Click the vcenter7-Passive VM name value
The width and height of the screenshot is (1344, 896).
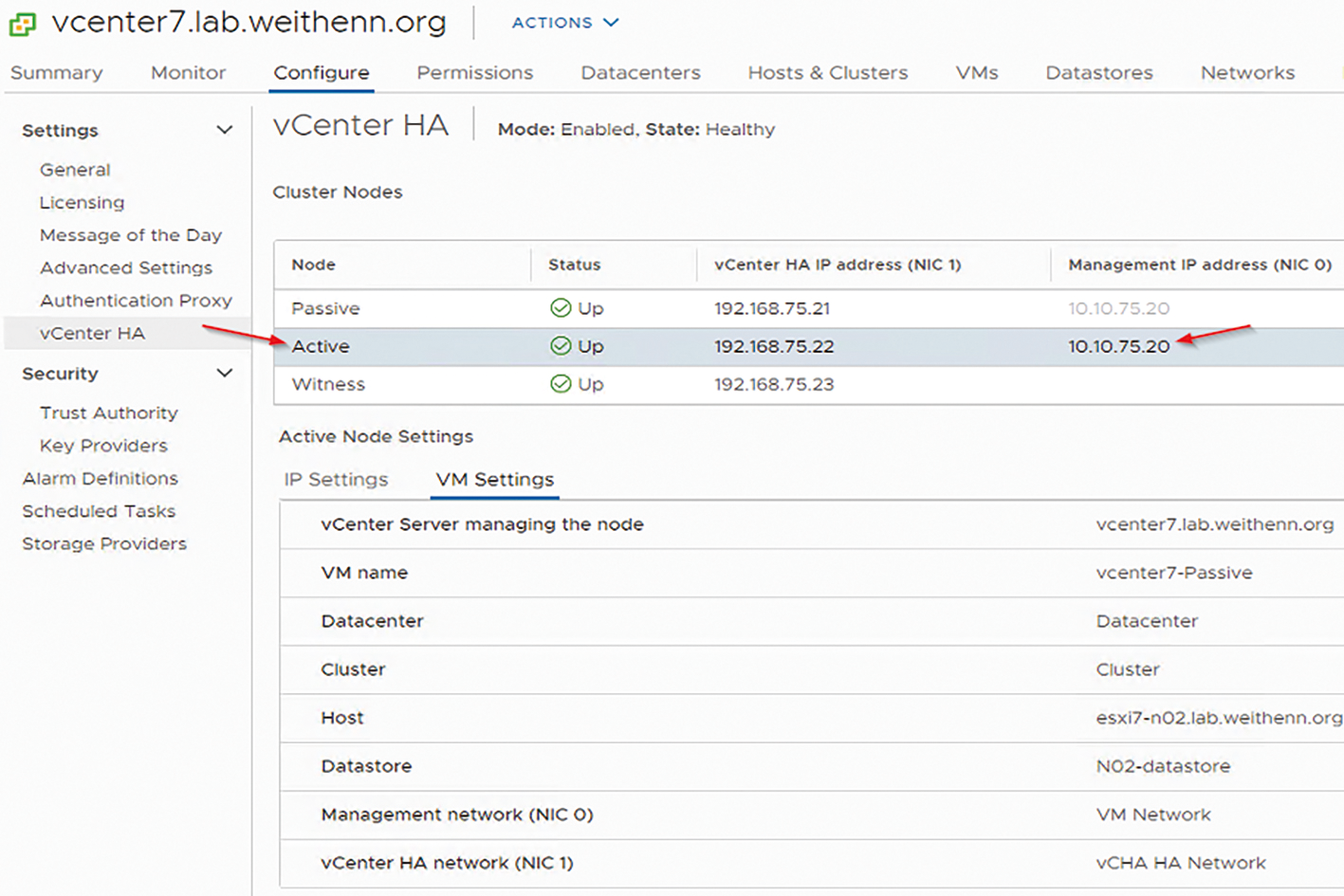[1174, 573]
